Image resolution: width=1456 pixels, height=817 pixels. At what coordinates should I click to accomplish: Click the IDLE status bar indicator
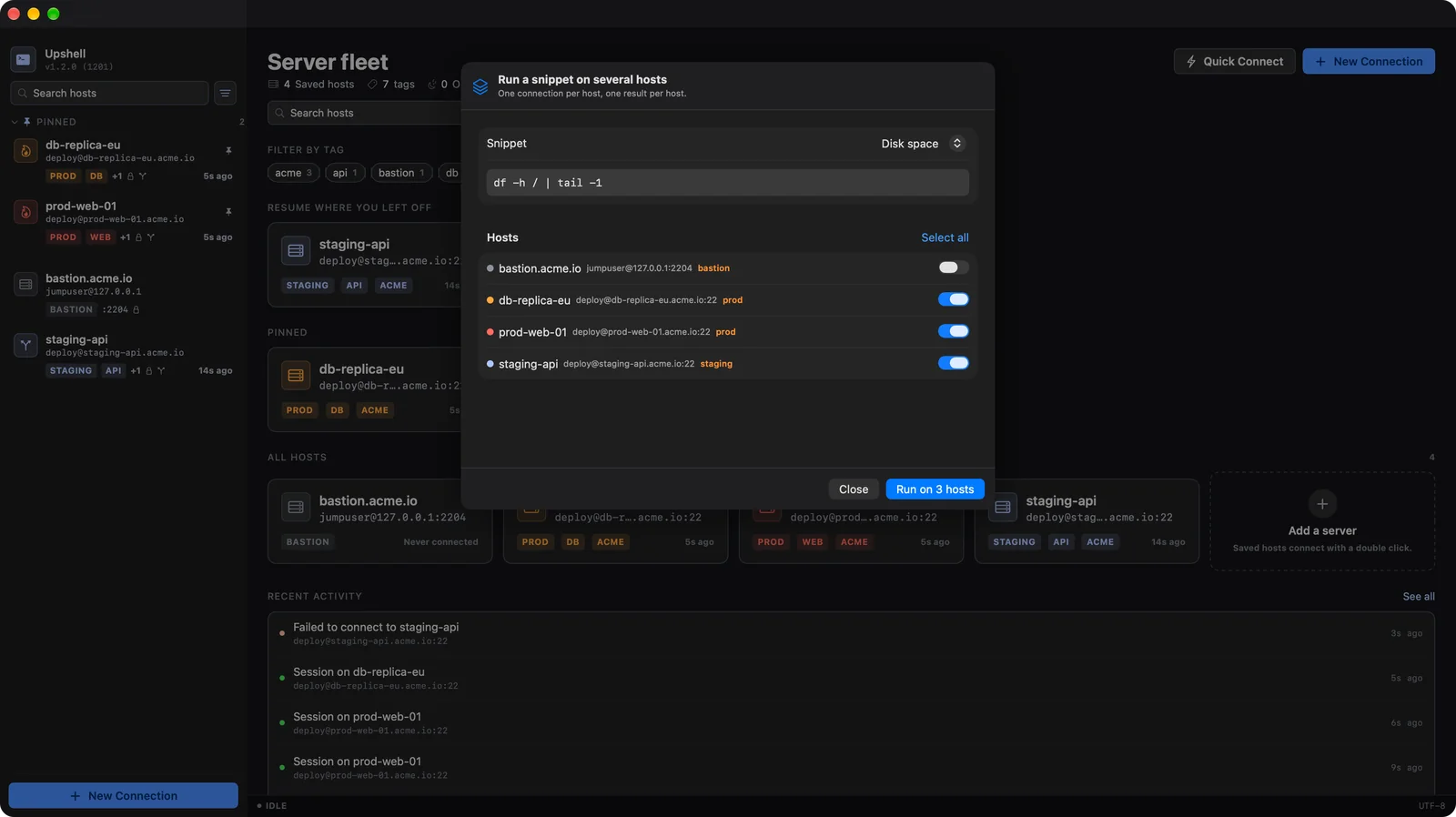(x=272, y=806)
